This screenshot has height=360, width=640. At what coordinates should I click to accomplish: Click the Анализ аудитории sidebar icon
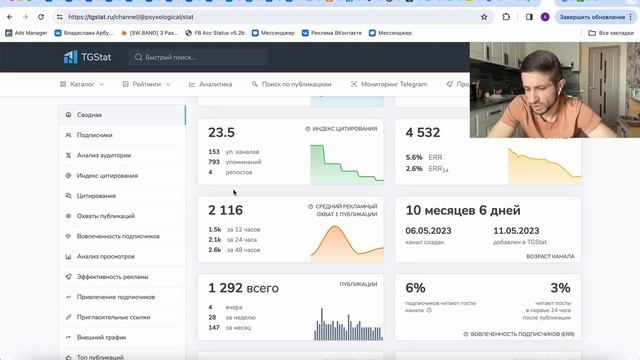click(x=68, y=156)
